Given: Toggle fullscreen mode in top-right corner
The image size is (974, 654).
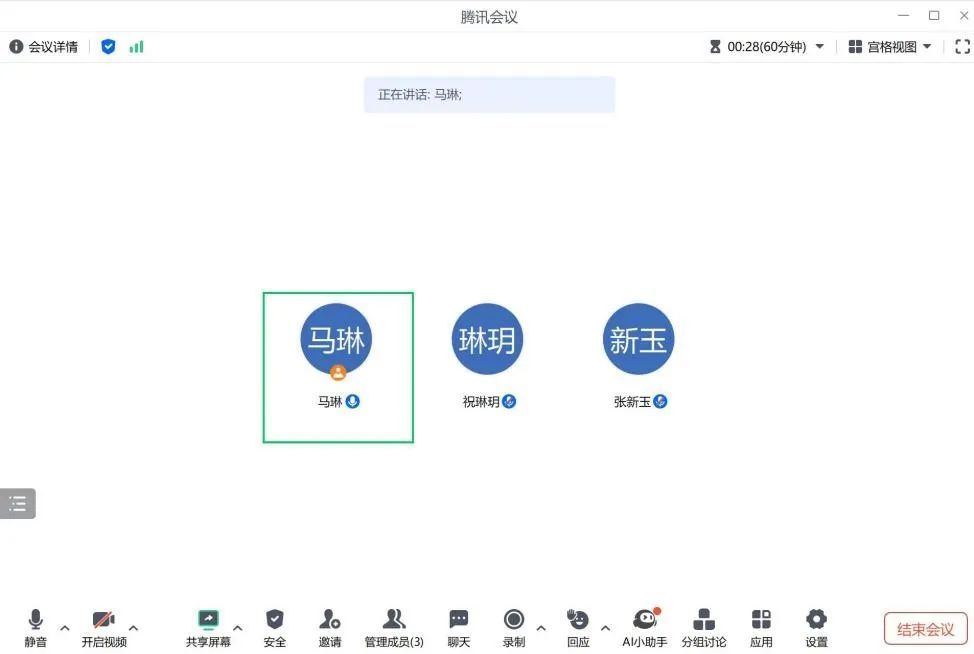Looking at the screenshot, I should [x=962, y=46].
